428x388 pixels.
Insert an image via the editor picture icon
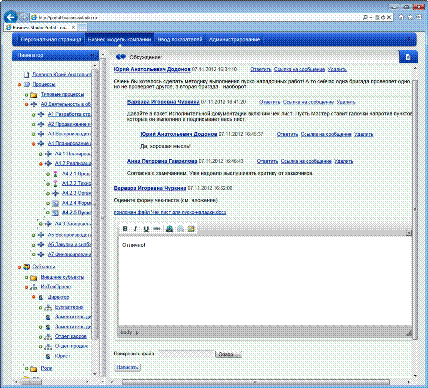pos(191,229)
